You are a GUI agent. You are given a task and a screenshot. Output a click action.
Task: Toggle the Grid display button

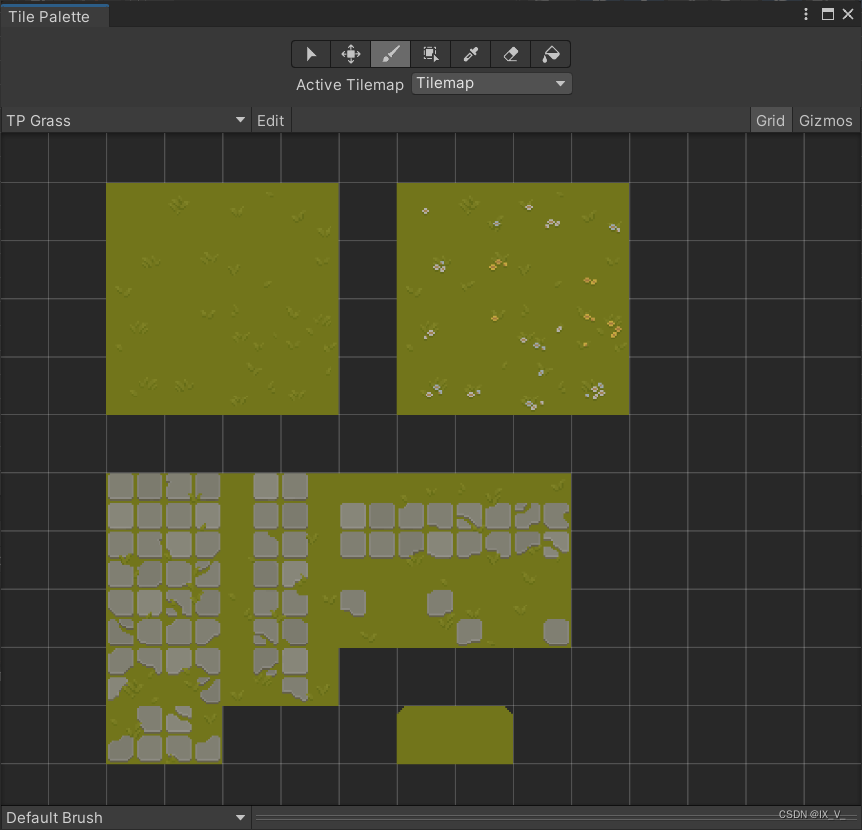click(x=770, y=120)
